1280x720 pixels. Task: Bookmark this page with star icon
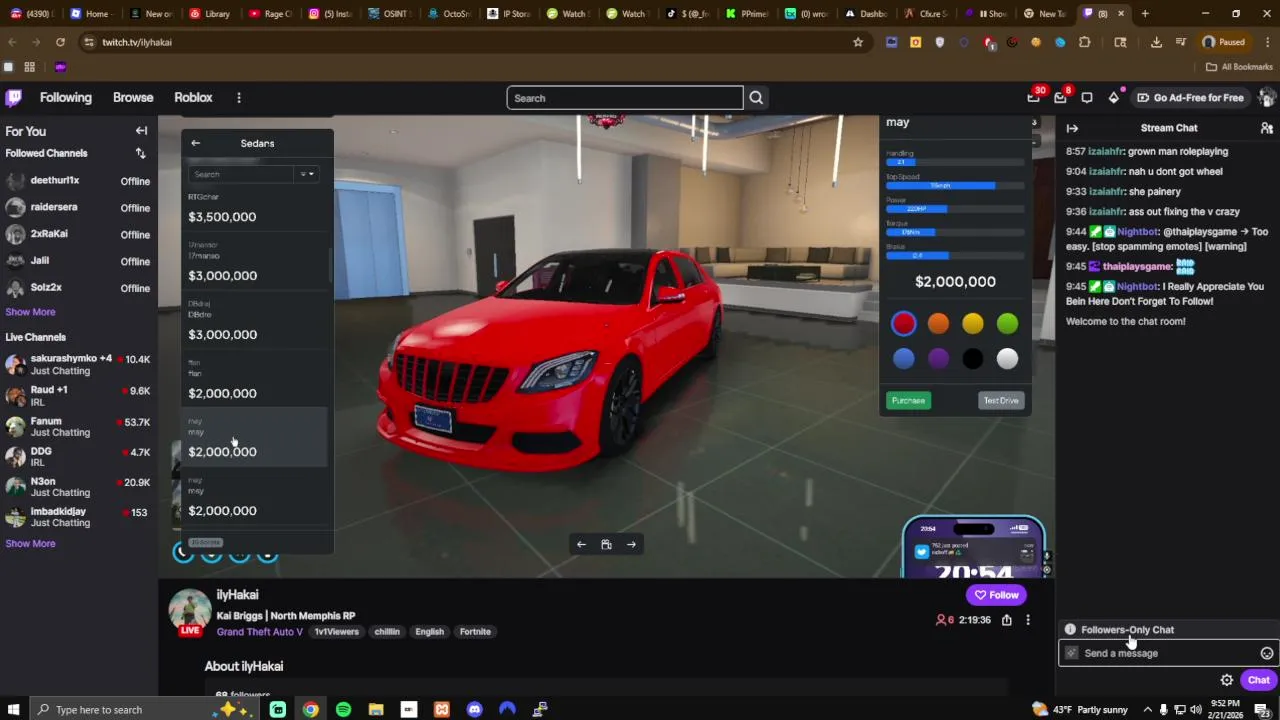click(858, 42)
